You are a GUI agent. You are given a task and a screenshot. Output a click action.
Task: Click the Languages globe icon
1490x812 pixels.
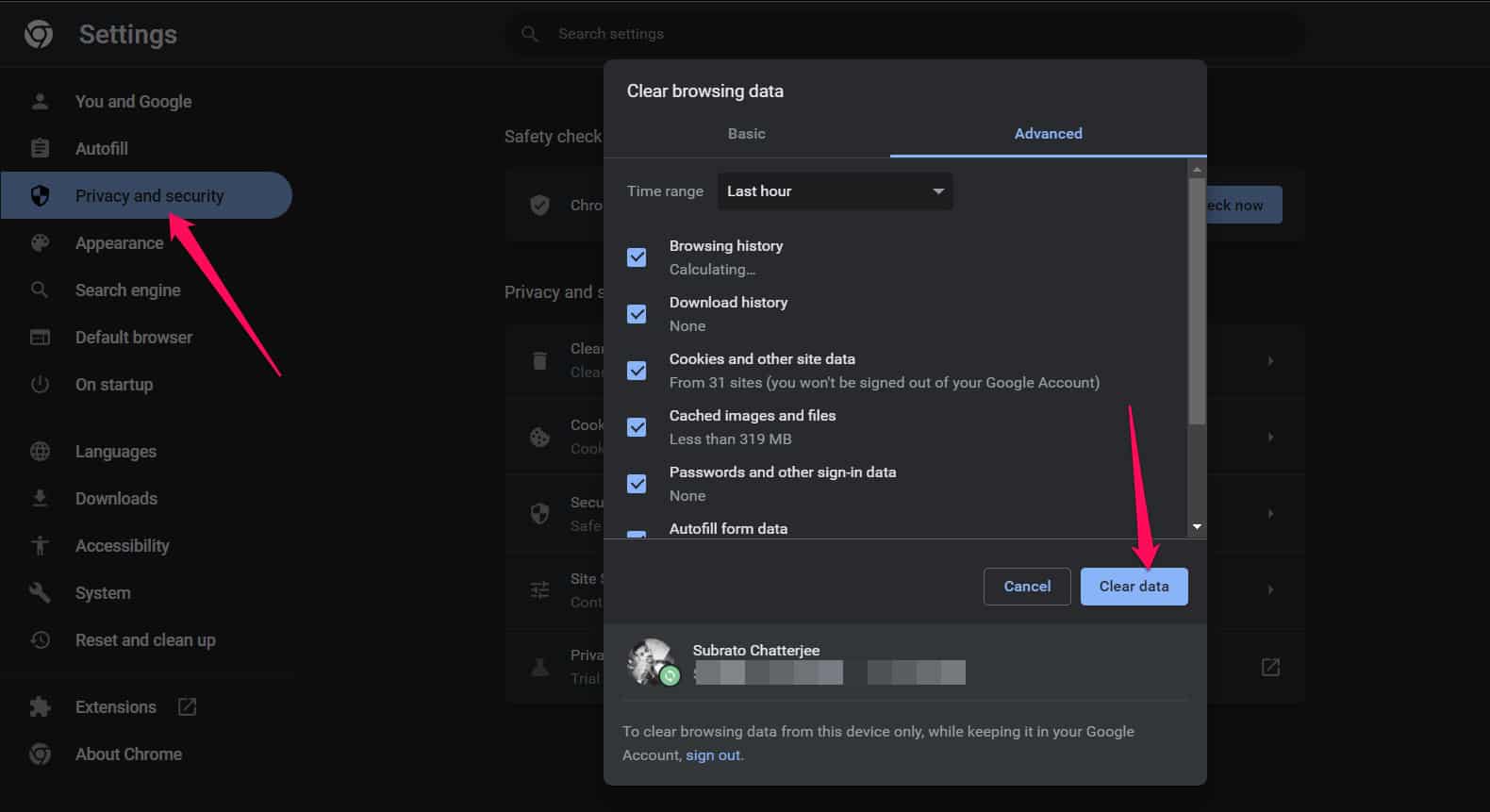40,451
